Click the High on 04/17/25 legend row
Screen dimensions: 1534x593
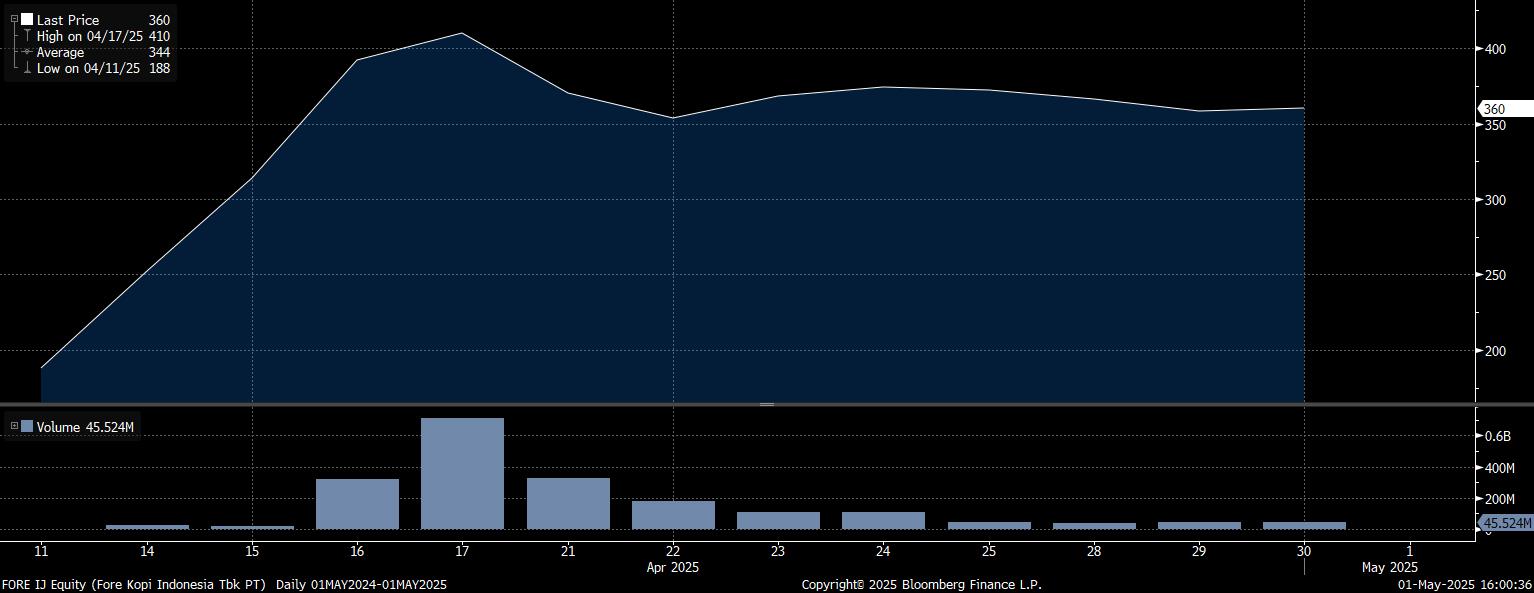pos(88,36)
